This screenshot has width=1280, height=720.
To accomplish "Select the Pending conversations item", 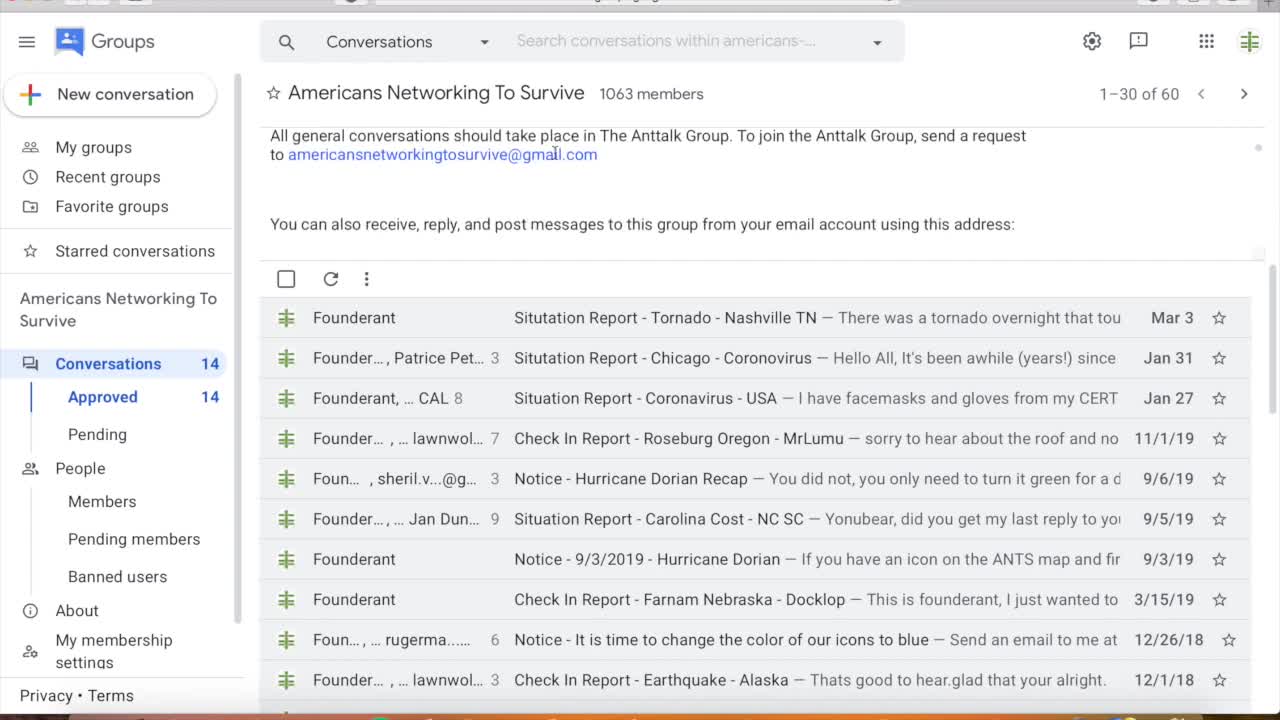I will point(97,435).
